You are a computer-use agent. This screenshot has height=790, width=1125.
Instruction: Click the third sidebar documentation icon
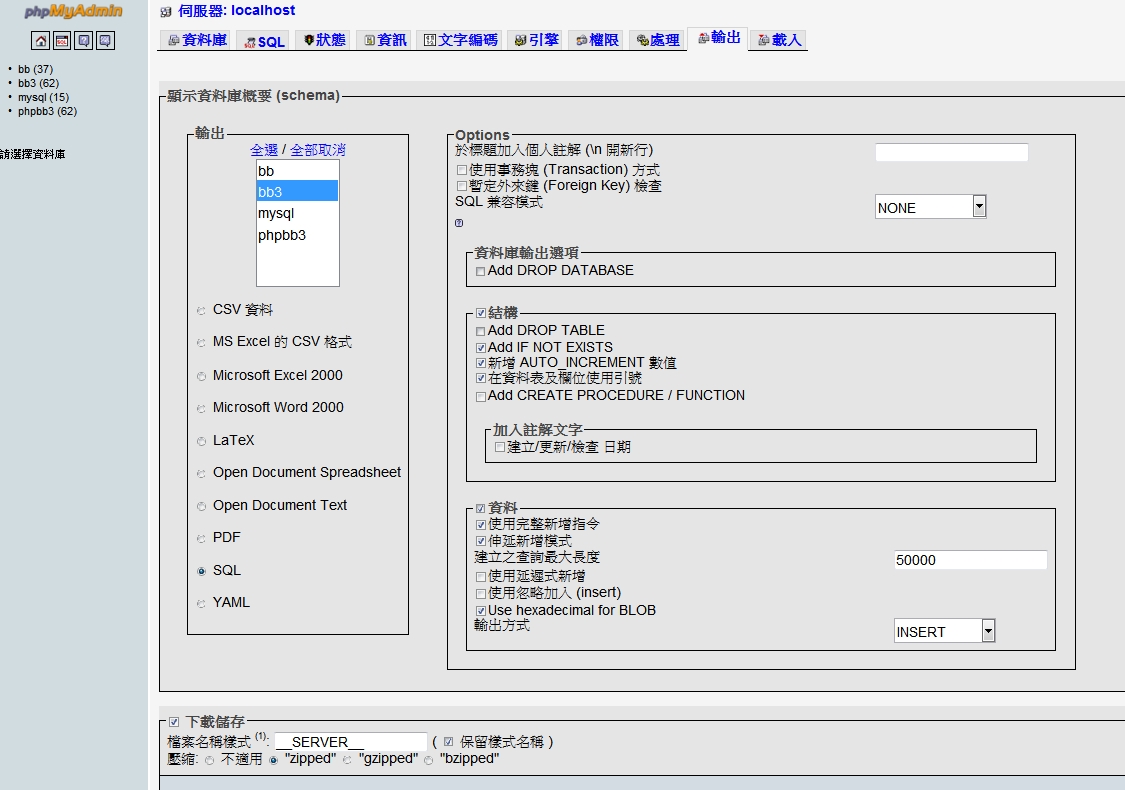(84, 41)
